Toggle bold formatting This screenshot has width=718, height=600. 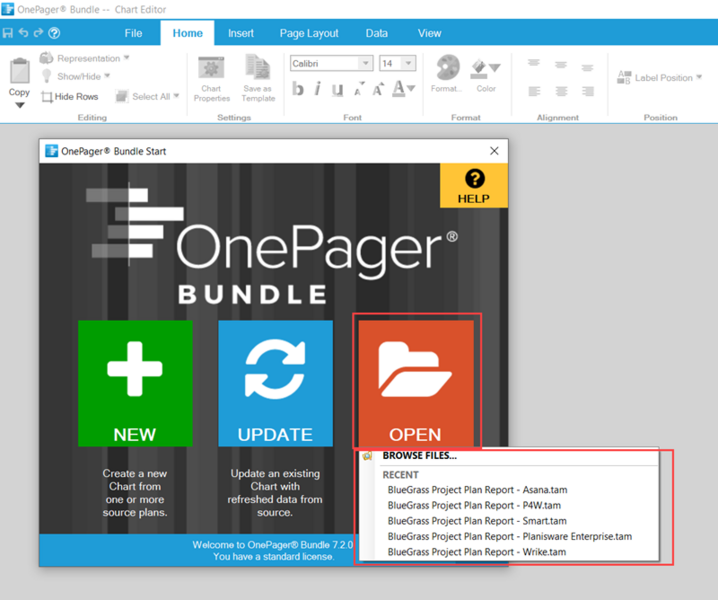[x=298, y=89]
